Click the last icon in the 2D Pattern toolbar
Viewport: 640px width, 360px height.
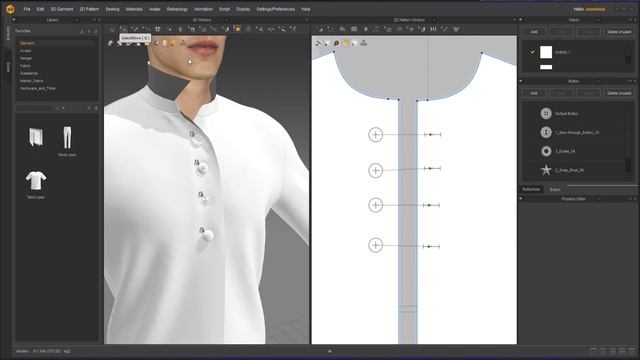pos(456,29)
